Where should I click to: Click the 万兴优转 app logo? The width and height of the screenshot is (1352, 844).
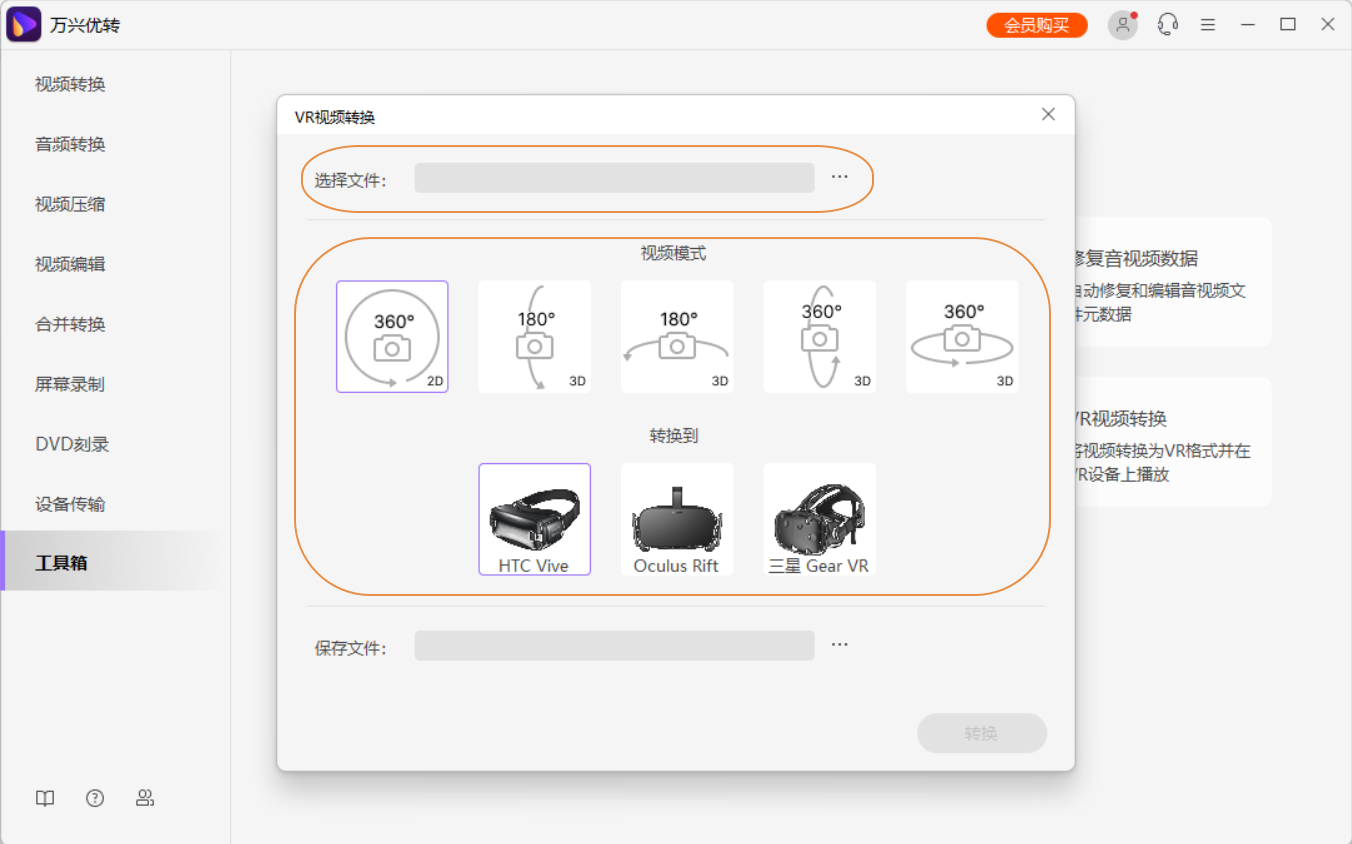(x=22, y=23)
